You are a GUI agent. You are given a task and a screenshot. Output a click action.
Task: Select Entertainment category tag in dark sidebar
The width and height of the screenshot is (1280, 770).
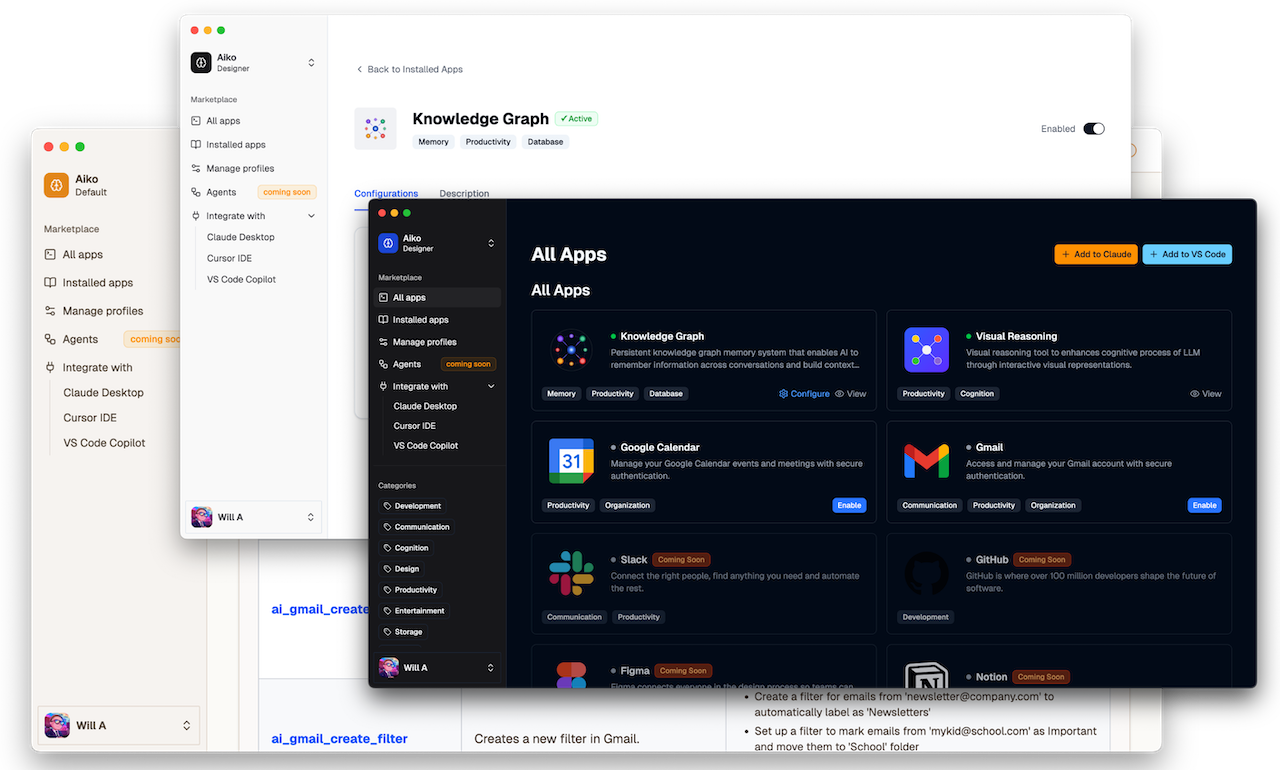[x=415, y=611]
